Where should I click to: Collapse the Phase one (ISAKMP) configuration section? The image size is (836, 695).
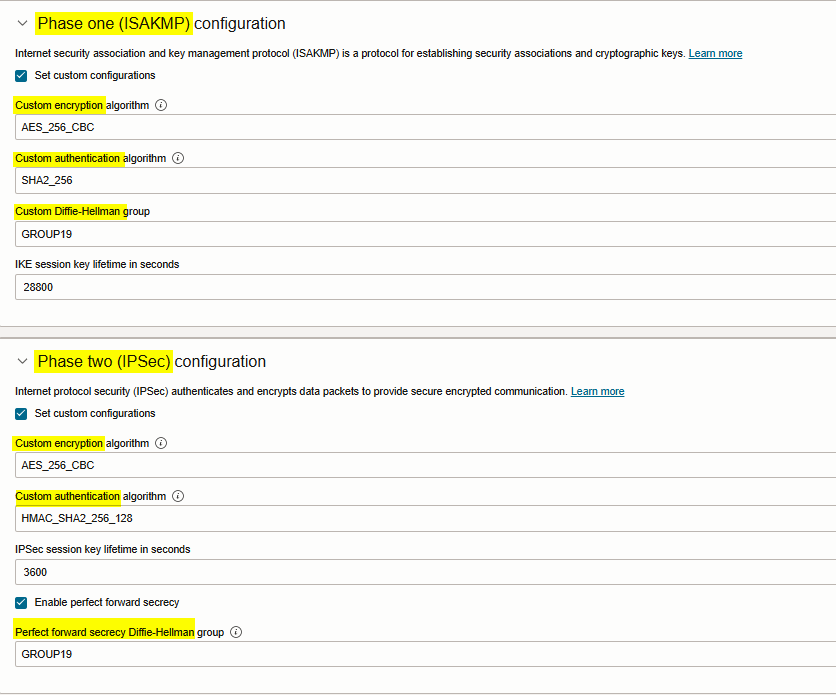coord(22,23)
